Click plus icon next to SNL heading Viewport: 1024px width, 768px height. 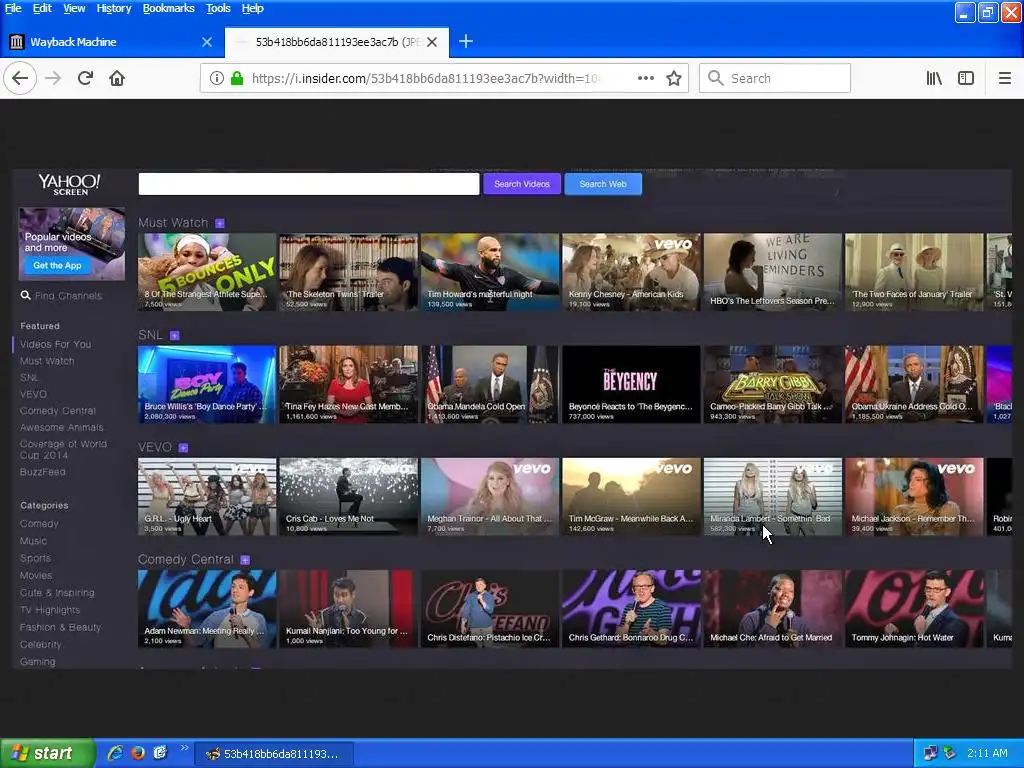(174, 336)
